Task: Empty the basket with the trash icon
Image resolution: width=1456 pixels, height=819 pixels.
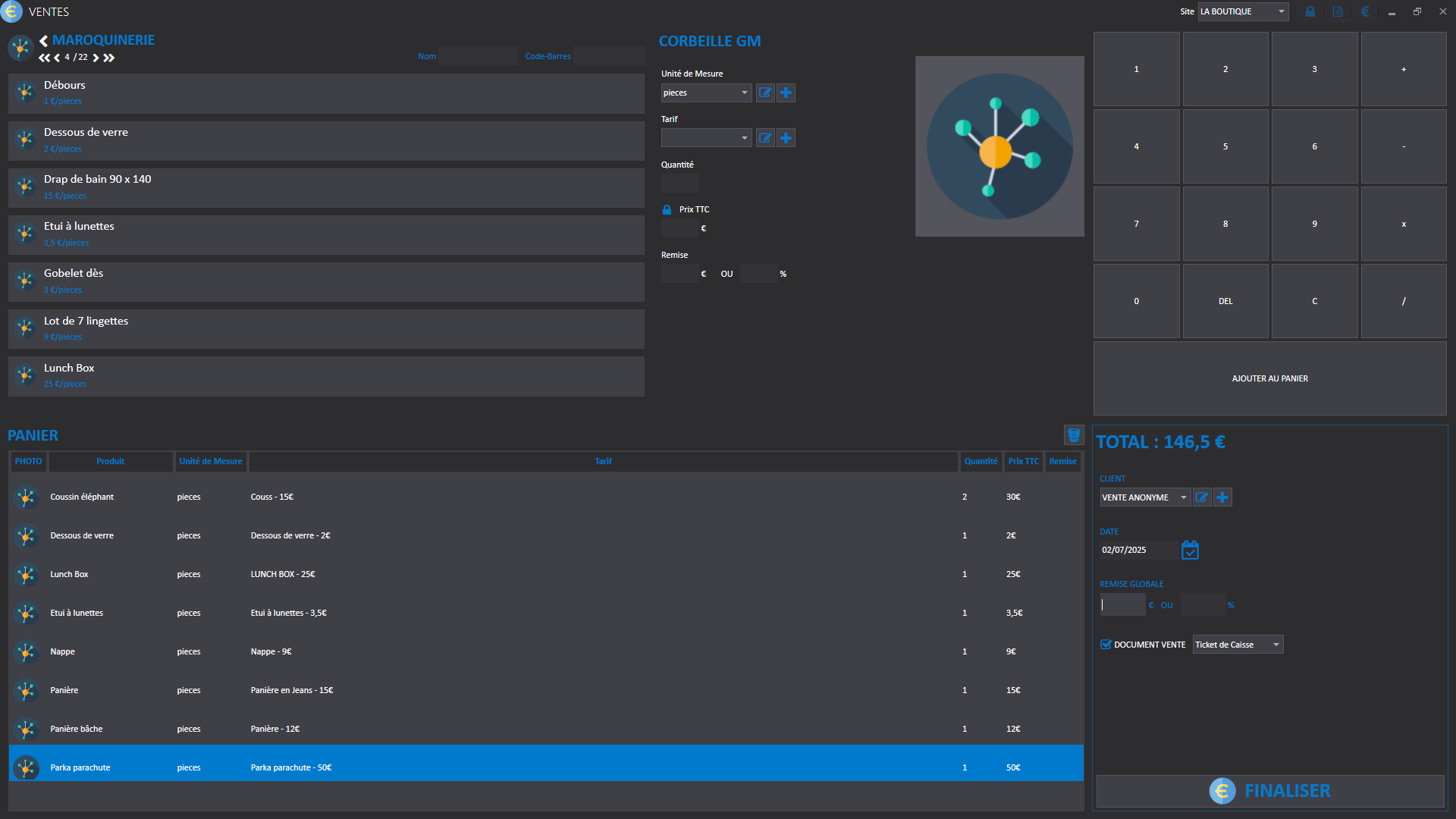Action: [x=1073, y=435]
